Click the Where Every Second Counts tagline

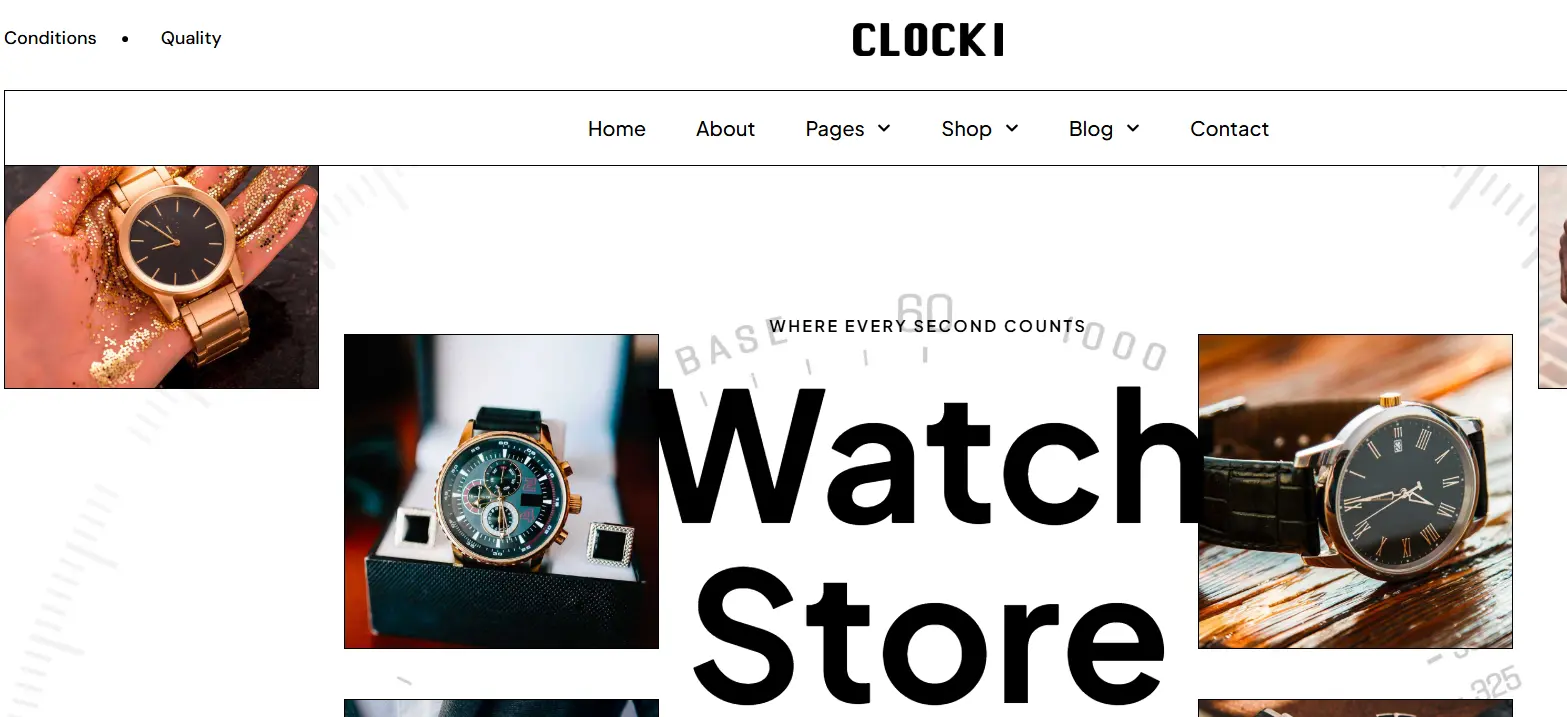tap(928, 326)
